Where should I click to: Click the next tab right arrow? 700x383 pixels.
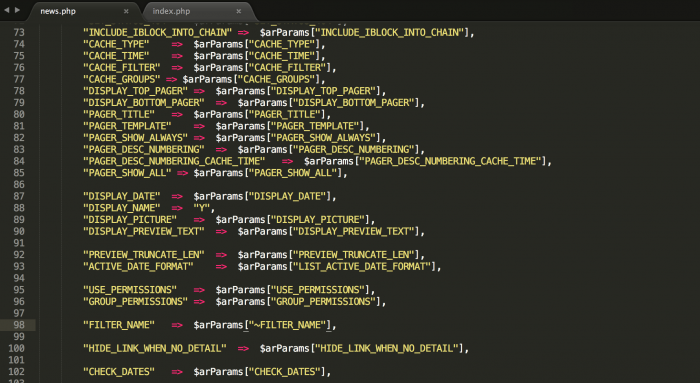17,10
